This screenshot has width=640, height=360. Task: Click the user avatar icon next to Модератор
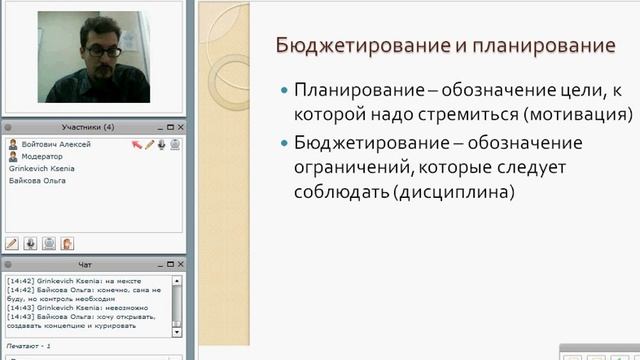pyautogui.click(x=13, y=156)
